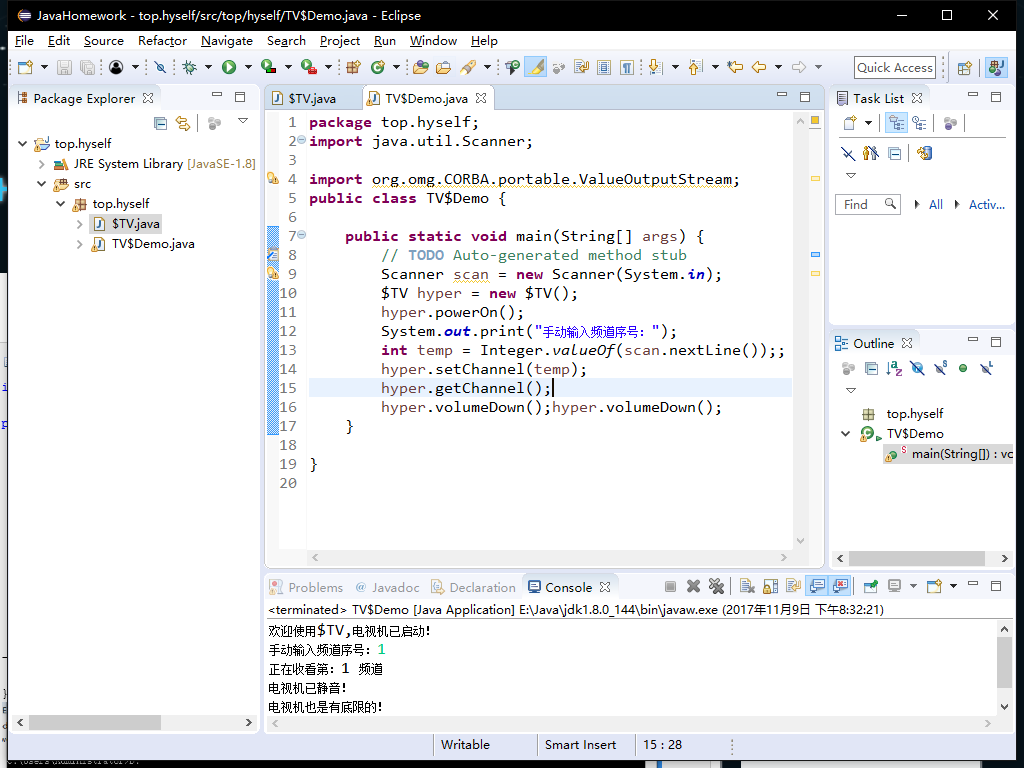Click the New Task icon in Task List
Image resolution: width=1024 pixels, height=768 pixels.
pyautogui.click(x=850, y=123)
